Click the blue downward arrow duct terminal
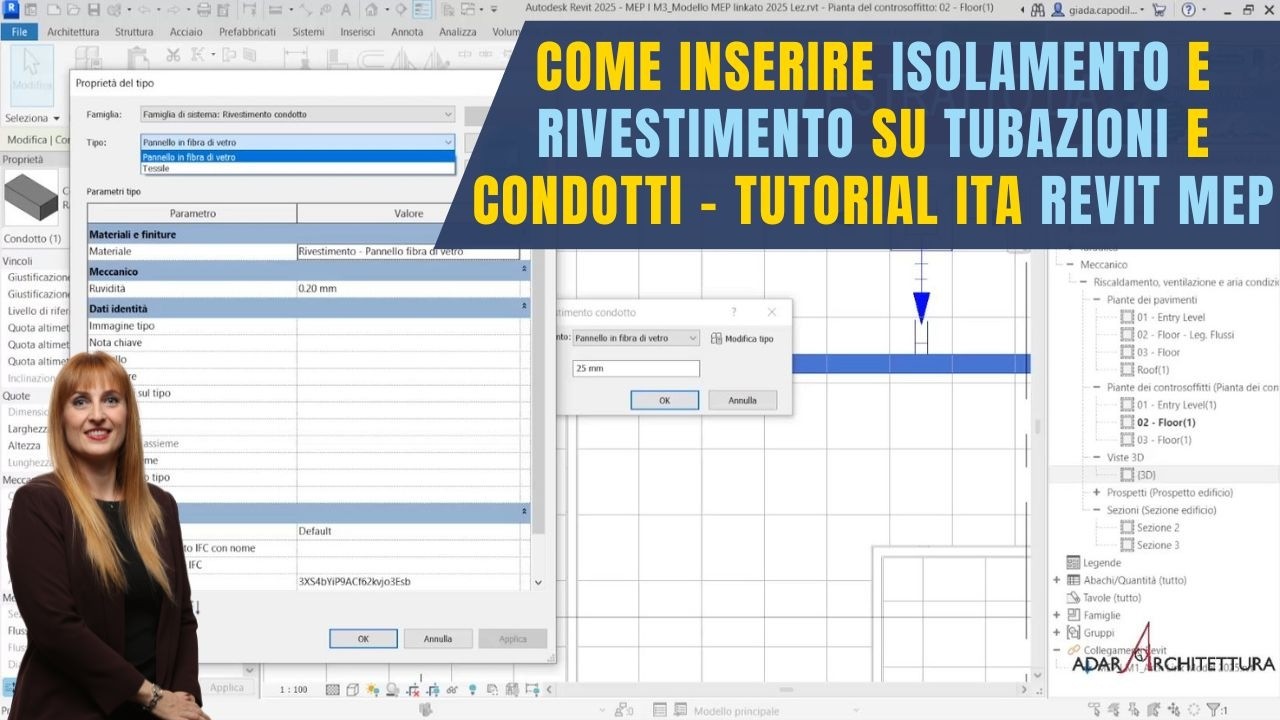1280x720 pixels. [x=922, y=306]
